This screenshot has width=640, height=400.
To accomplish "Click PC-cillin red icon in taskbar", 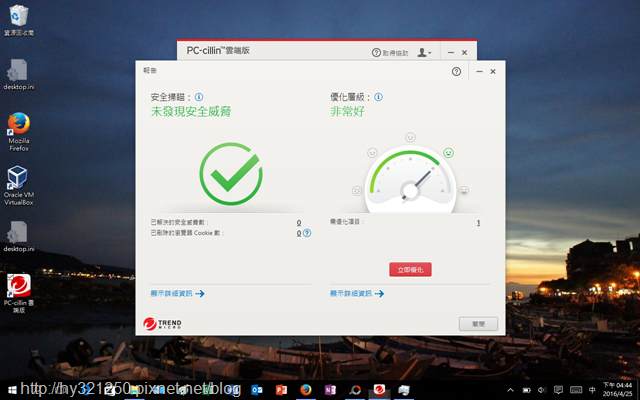I will 379,390.
